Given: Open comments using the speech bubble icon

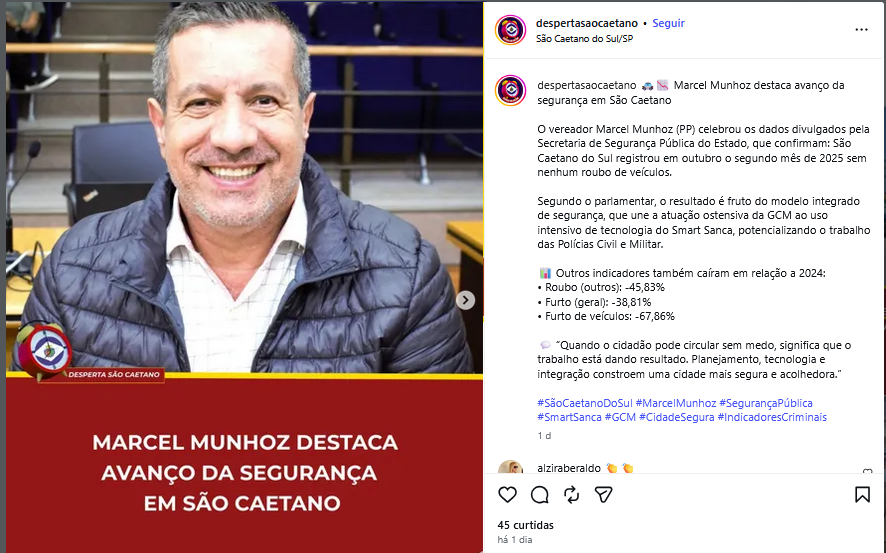Looking at the screenshot, I should point(540,495).
